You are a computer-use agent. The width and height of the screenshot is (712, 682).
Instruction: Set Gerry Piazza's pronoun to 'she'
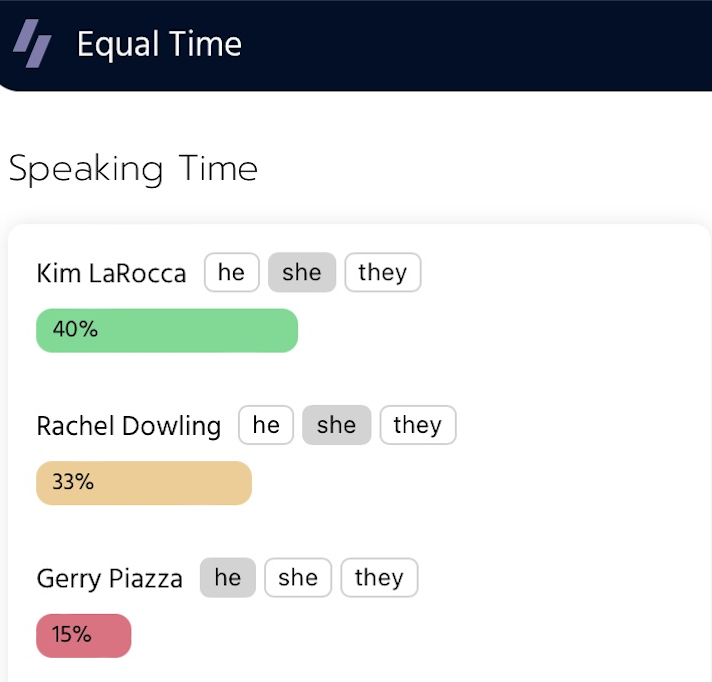[298, 578]
